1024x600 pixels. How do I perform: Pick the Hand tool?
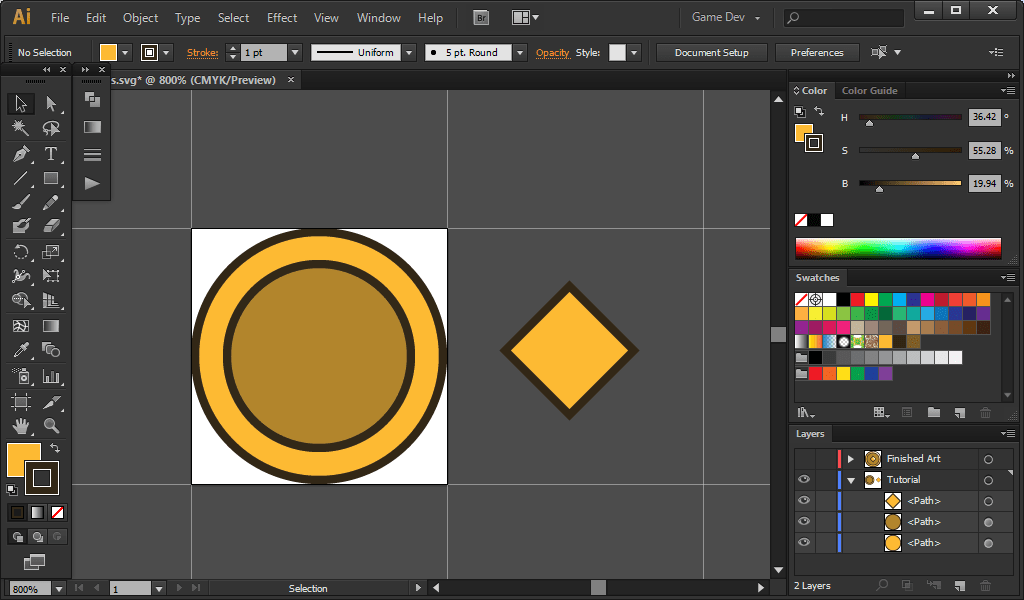[20, 426]
